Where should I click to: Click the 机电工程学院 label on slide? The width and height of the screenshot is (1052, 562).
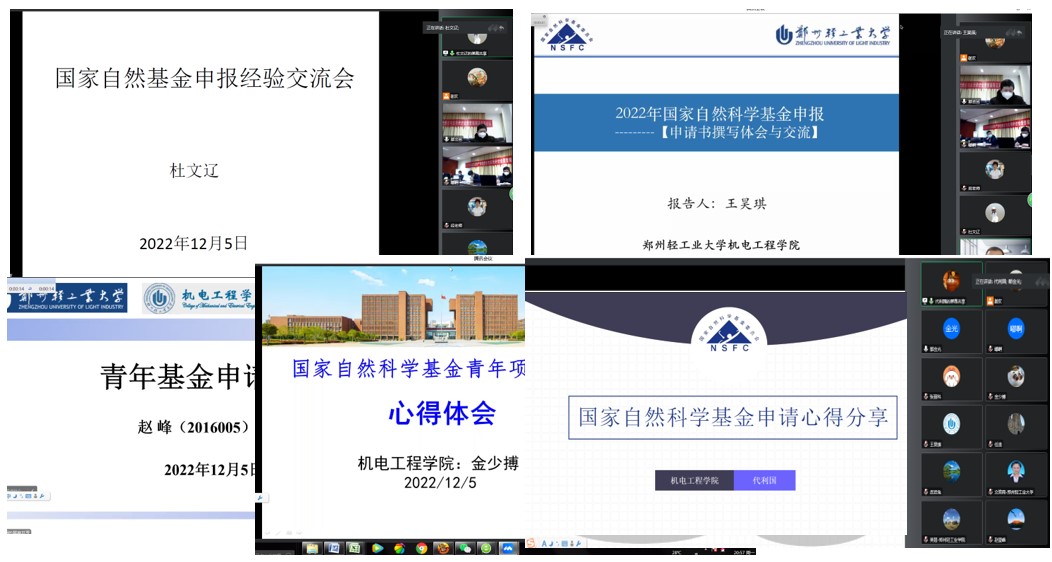(694, 481)
